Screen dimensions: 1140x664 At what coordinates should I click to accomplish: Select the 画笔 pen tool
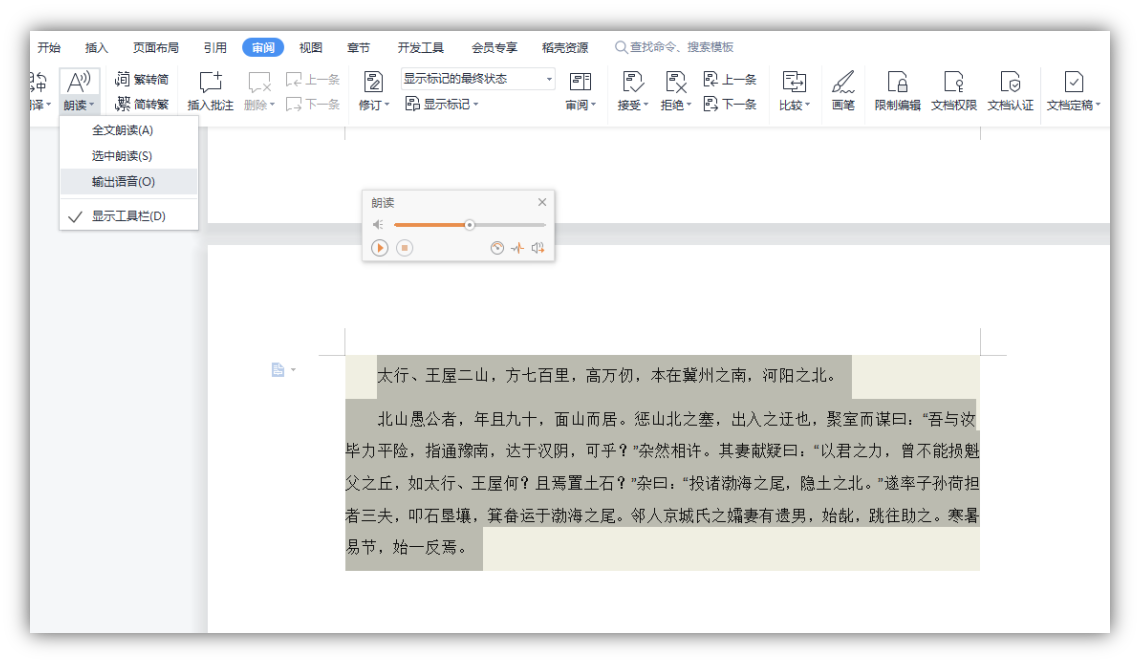pyautogui.click(x=843, y=84)
